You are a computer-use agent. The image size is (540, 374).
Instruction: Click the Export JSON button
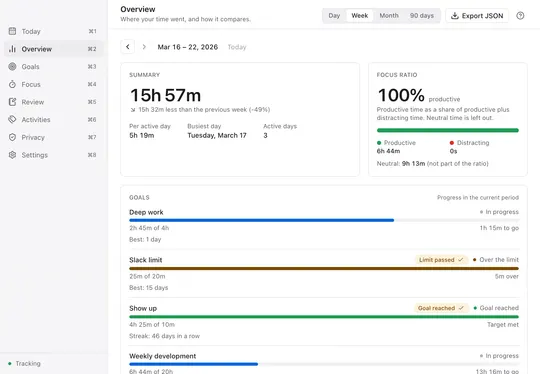click(x=477, y=15)
